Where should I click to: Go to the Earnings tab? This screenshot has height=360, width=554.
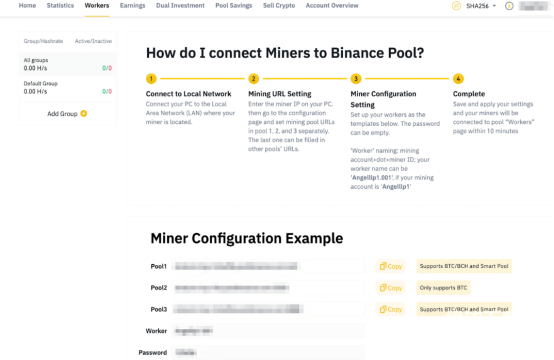tap(132, 6)
